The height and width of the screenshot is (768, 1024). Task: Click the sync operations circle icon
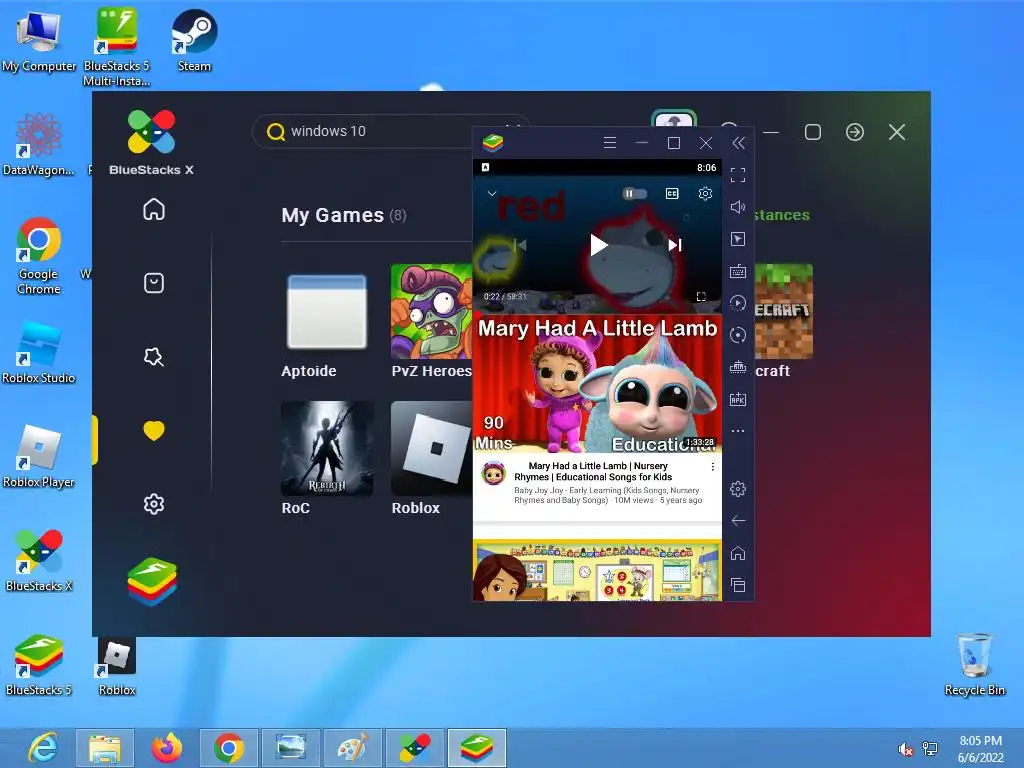(738, 335)
